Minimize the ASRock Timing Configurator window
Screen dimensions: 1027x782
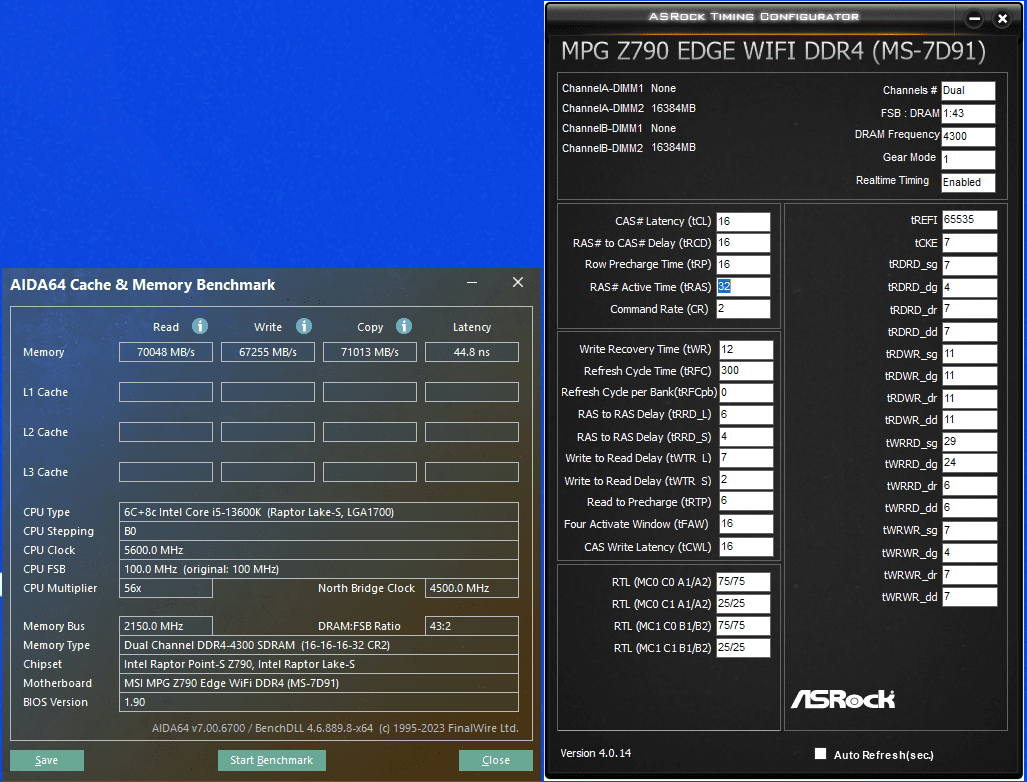[975, 18]
